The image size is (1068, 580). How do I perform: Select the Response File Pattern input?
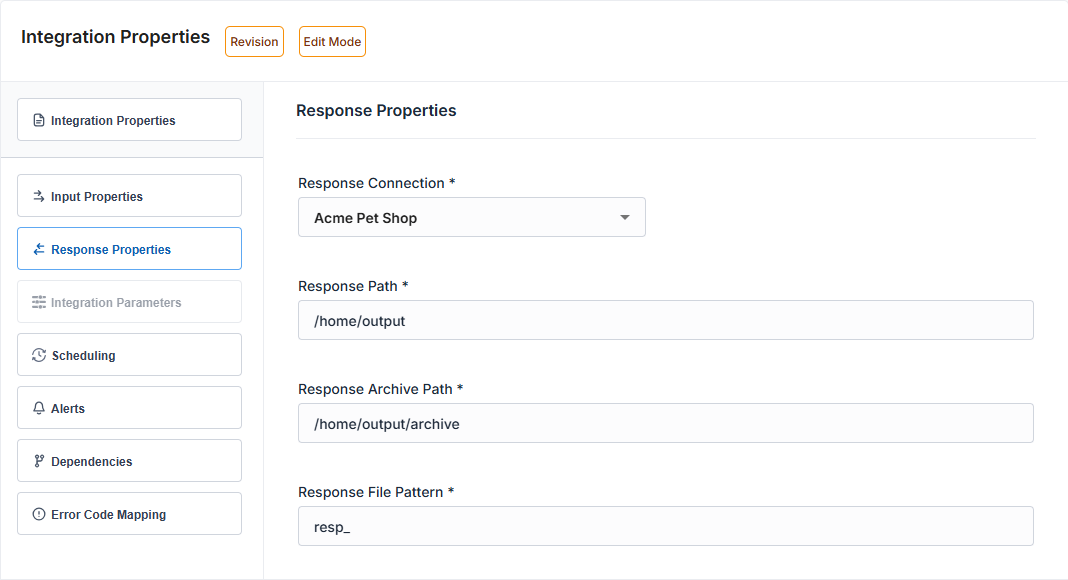pyautogui.click(x=665, y=527)
